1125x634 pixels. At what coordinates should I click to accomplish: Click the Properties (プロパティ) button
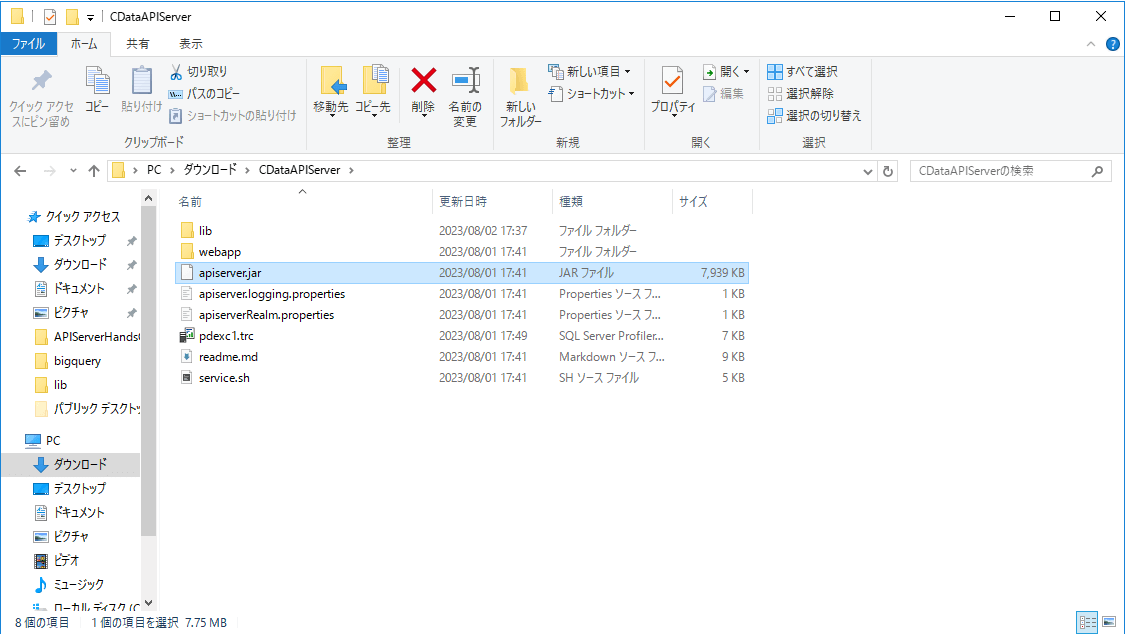[x=672, y=91]
